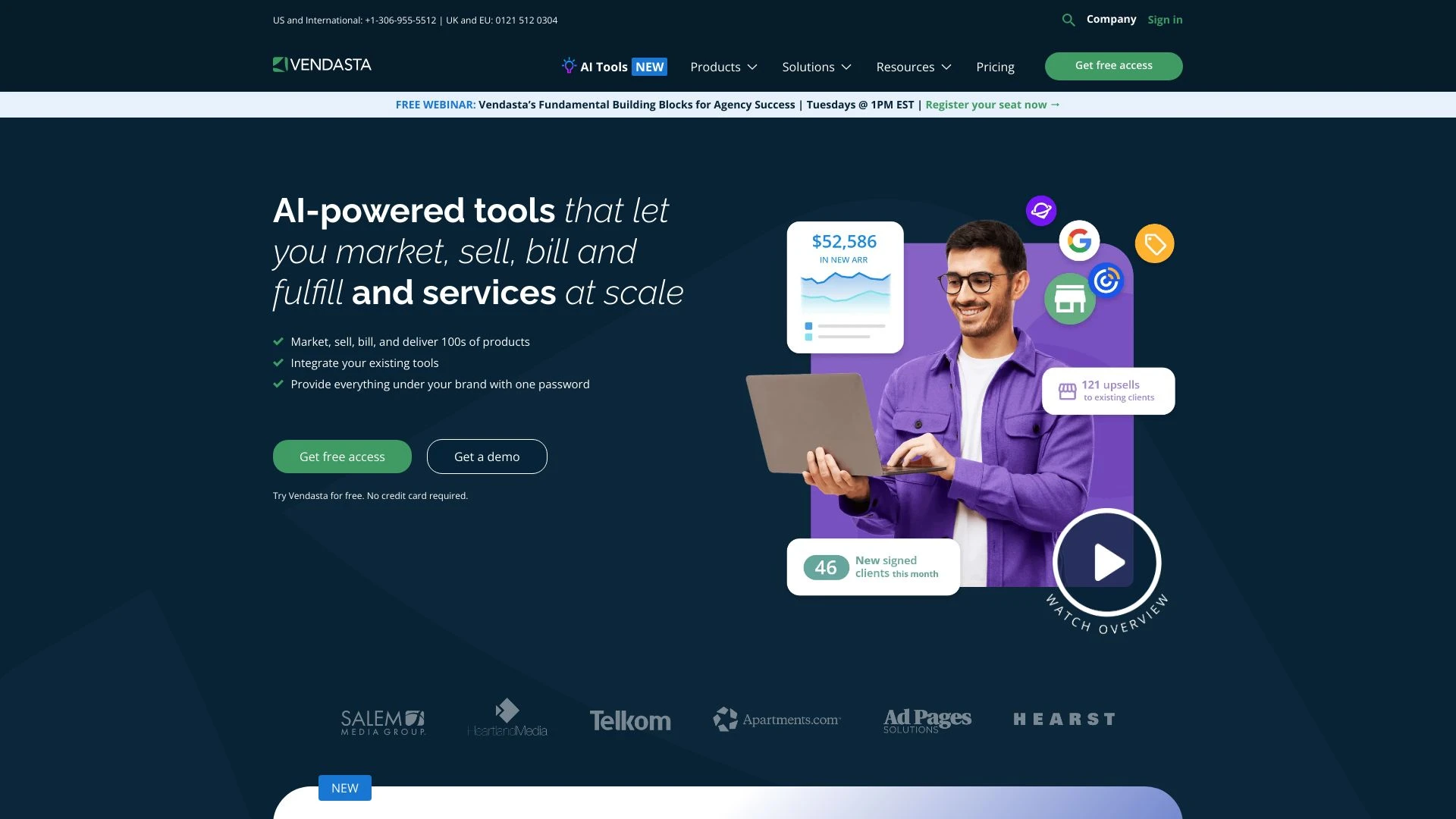This screenshot has height=819, width=1456.
Task: Expand the Solutions dropdown menu
Action: tap(816, 66)
